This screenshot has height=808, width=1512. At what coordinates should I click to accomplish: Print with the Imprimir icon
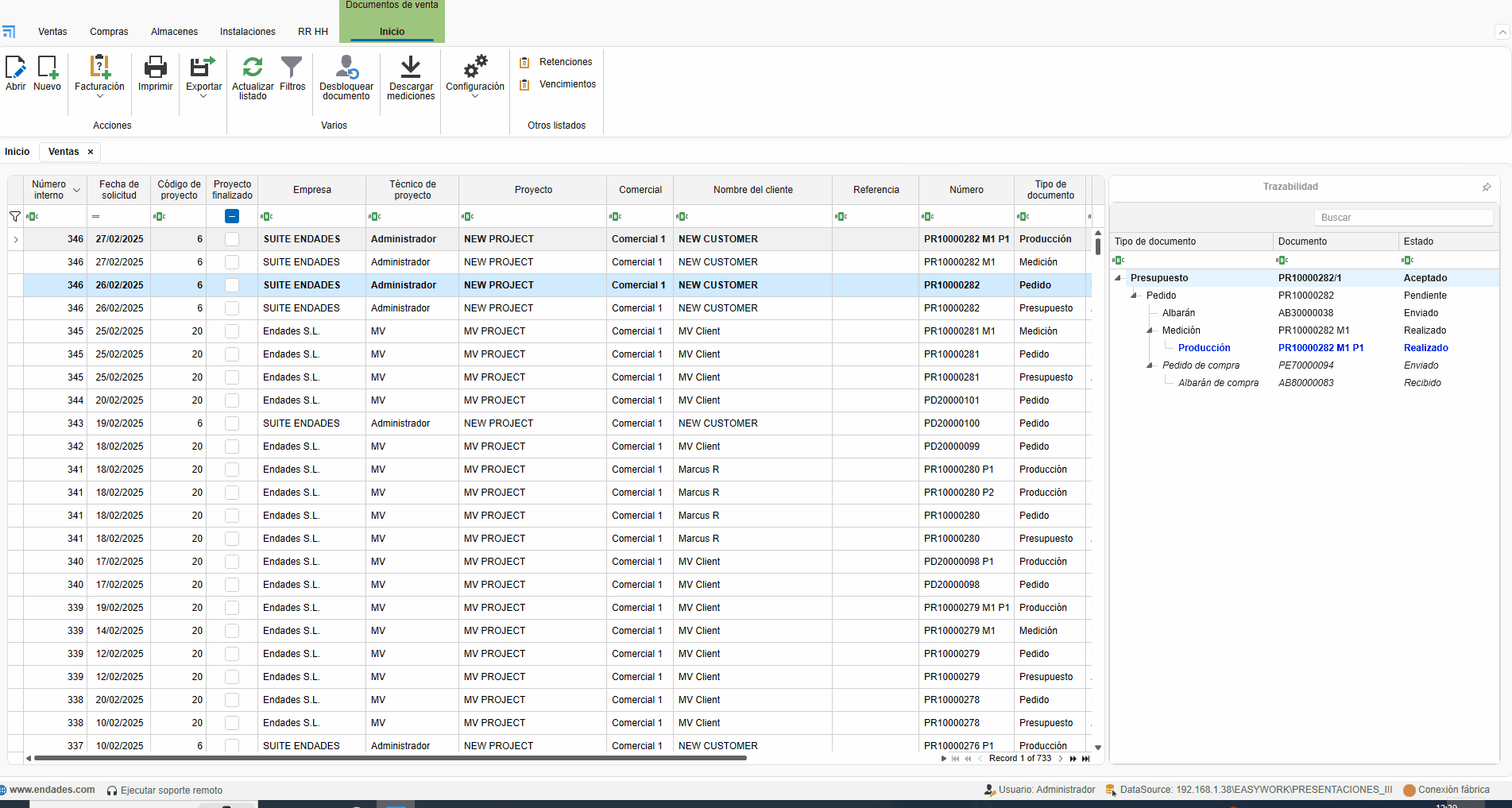155,67
